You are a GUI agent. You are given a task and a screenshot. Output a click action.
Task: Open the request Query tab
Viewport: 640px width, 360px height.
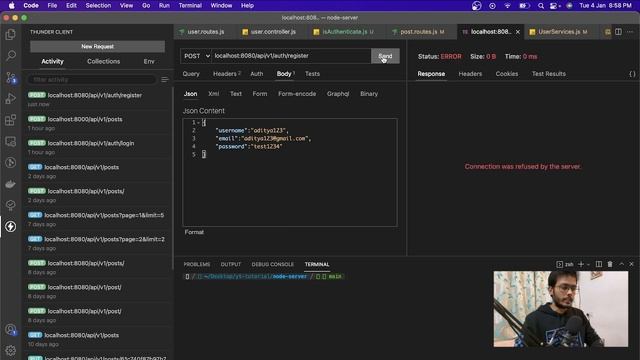tap(191, 74)
